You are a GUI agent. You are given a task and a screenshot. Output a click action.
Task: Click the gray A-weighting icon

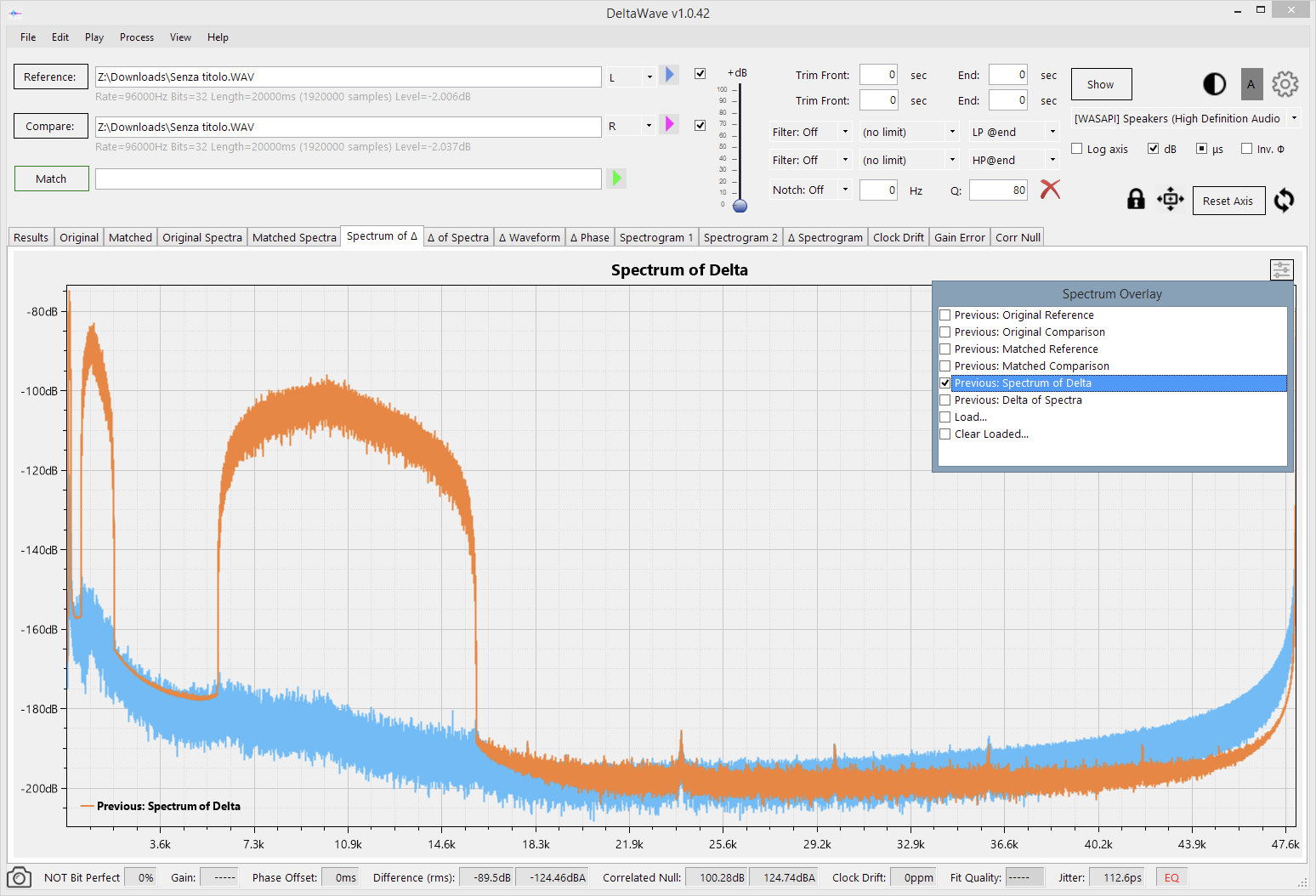pos(1251,84)
